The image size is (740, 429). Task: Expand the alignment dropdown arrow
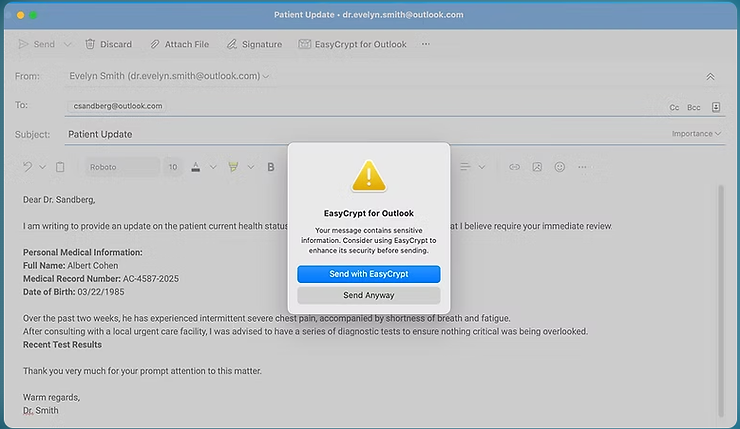pyautogui.click(x=482, y=167)
